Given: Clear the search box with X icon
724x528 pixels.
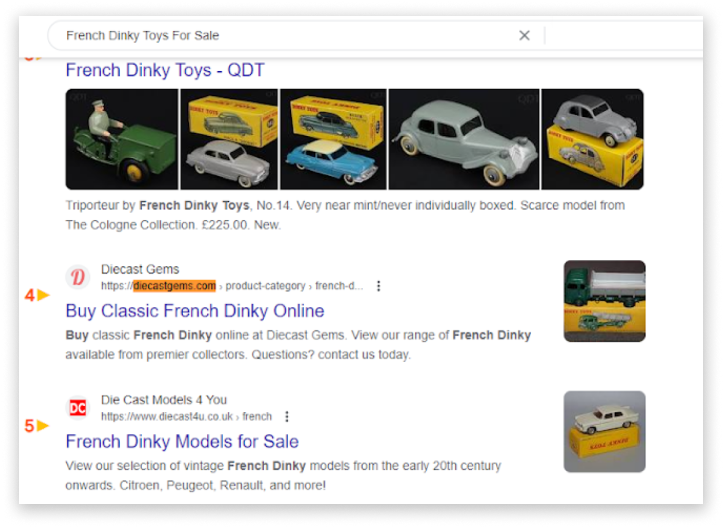Looking at the screenshot, I should click(x=524, y=35).
